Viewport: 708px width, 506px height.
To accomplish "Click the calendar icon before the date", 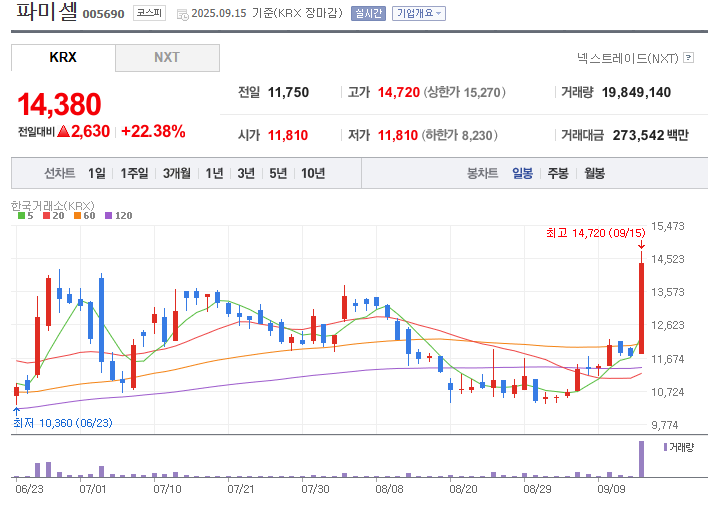I will pyautogui.click(x=182, y=14).
